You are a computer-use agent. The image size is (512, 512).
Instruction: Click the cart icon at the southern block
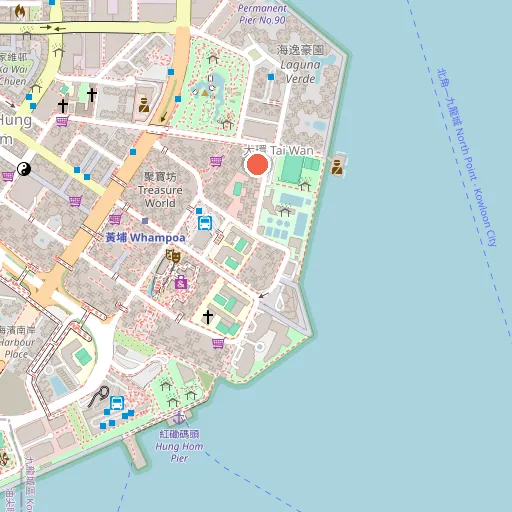click(x=218, y=343)
